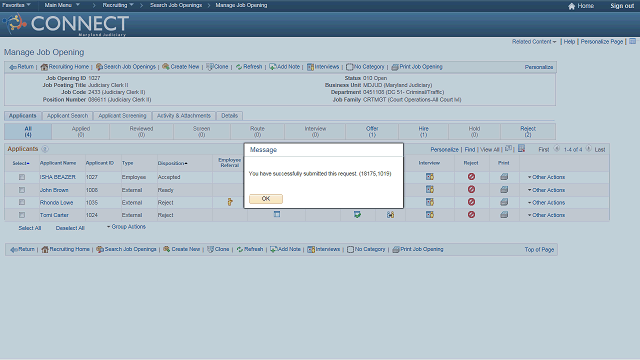Switch to Applicant Search tab
This screenshot has width=640, height=360.
tap(67, 116)
